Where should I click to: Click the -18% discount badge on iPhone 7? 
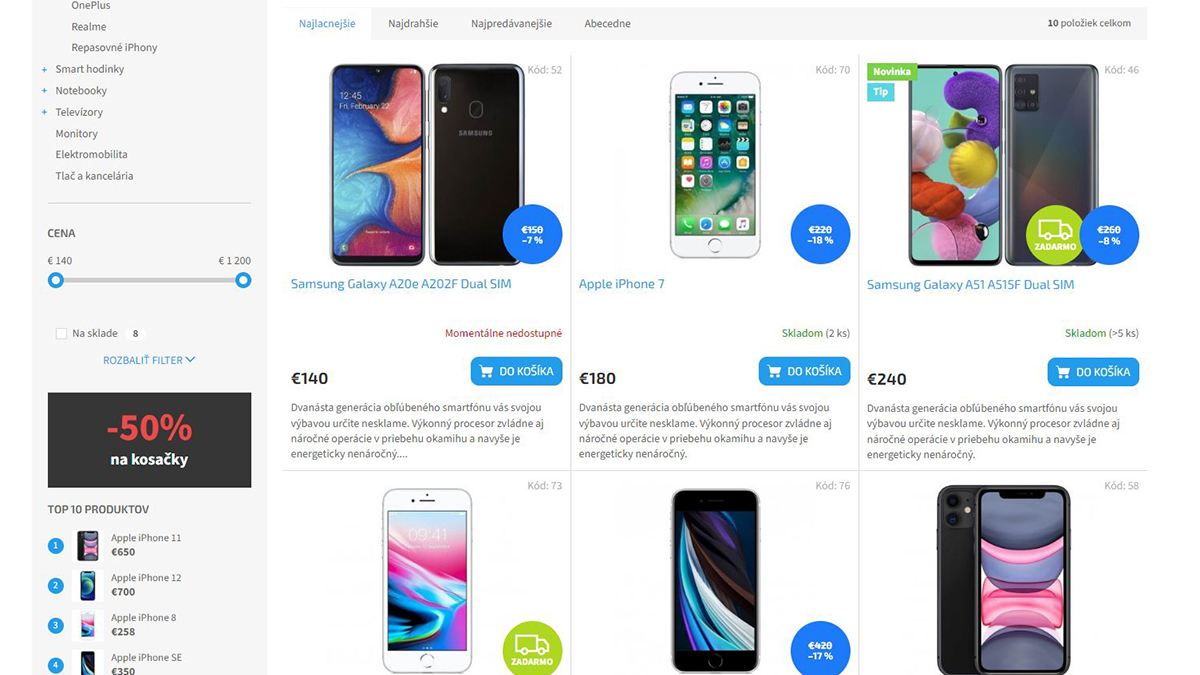tap(820, 235)
